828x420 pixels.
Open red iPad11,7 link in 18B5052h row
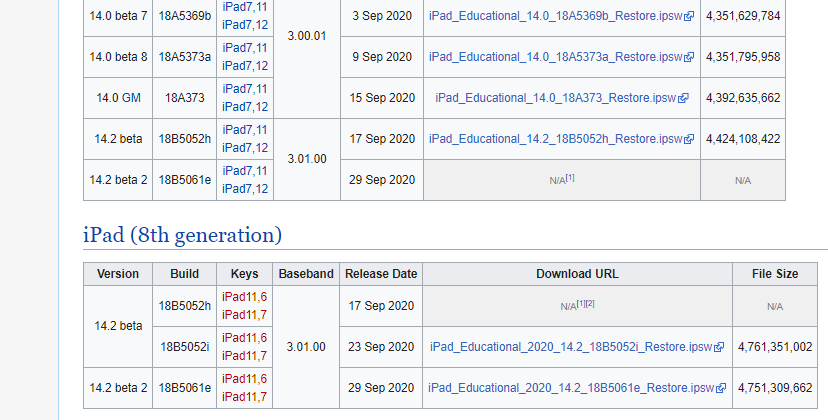coord(244,315)
